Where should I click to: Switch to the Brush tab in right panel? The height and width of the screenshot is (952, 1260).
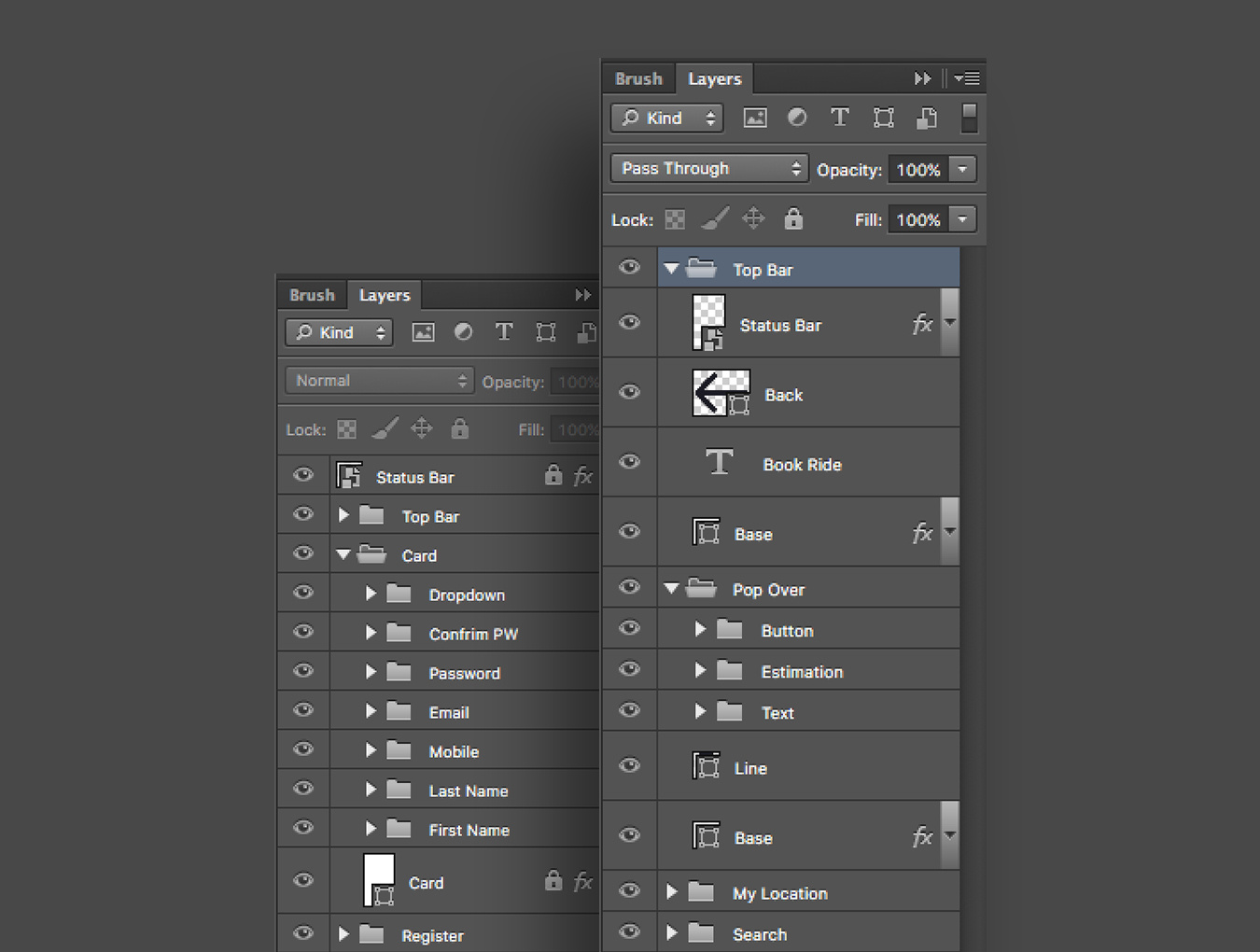[x=638, y=79]
